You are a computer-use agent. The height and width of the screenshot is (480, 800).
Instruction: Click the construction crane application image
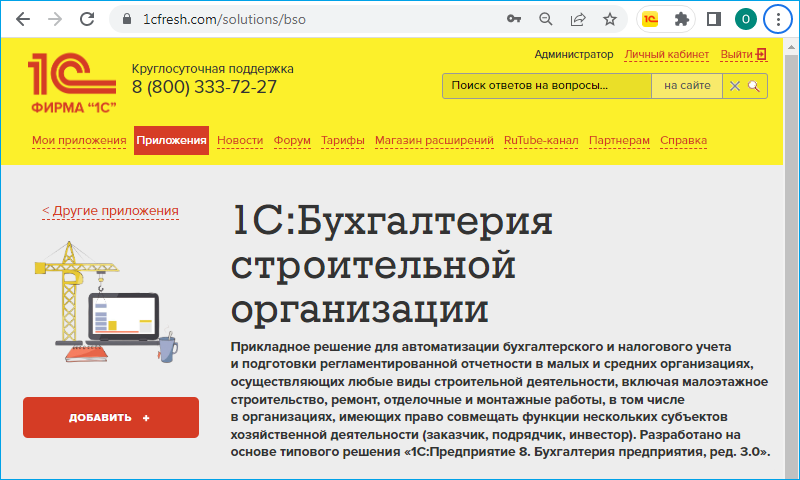107,302
